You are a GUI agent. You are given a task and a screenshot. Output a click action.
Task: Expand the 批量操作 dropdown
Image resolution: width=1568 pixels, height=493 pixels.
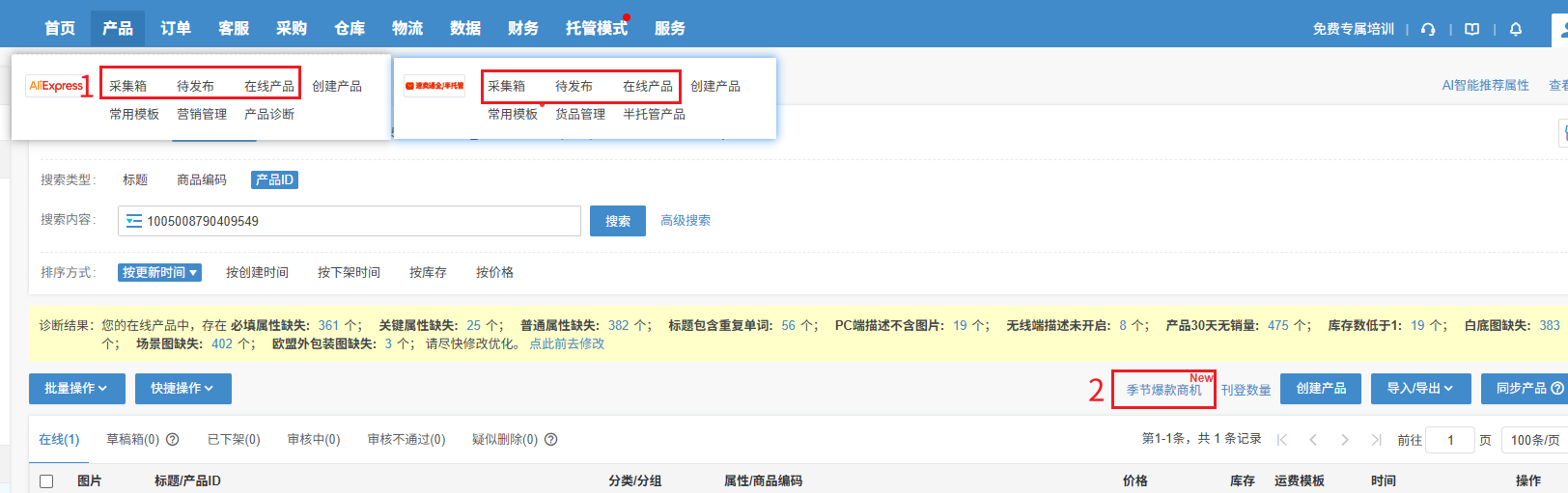(x=76, y=389)
